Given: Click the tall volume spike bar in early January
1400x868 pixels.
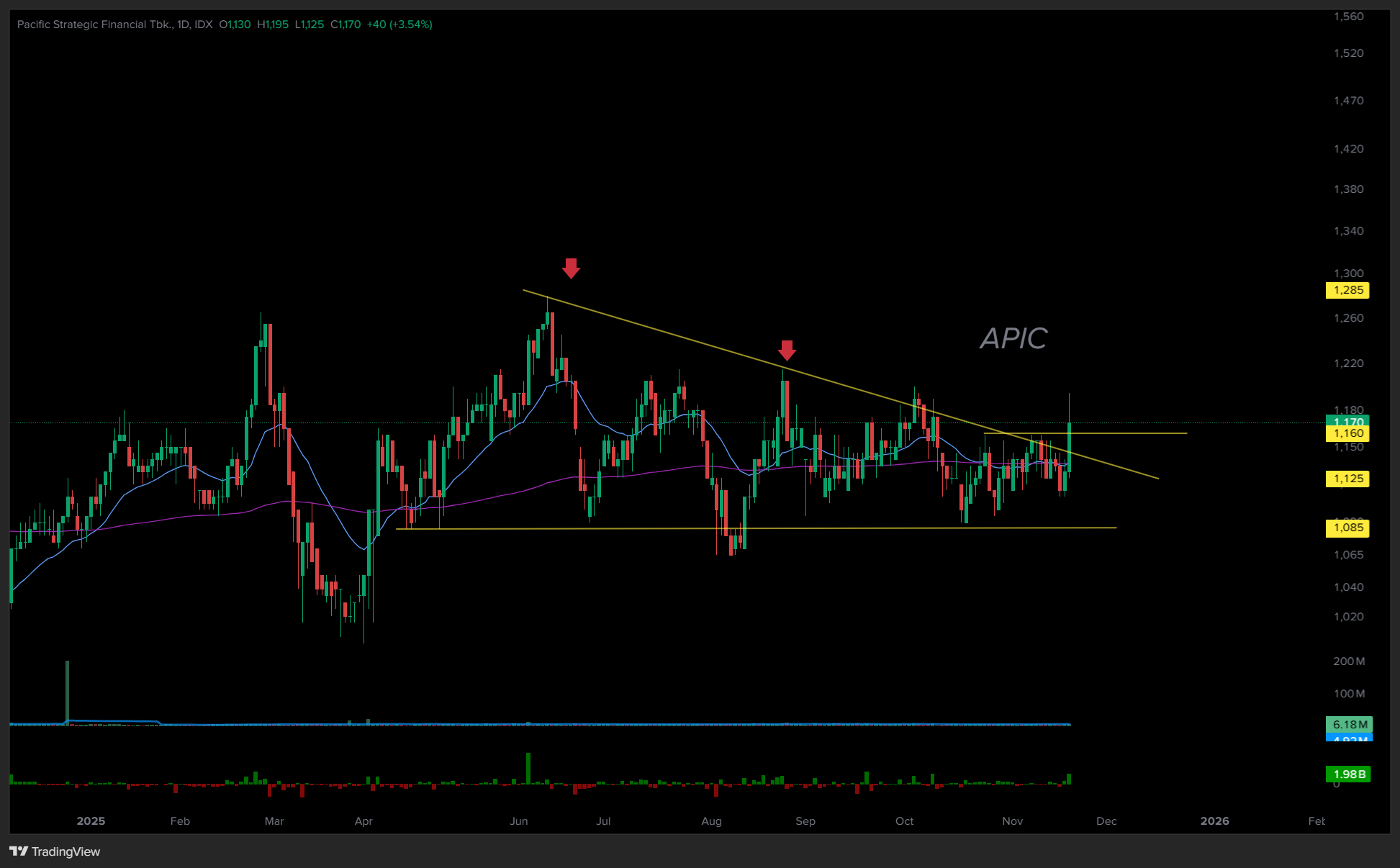Looking at the screenshot, I should click(68, 691).
